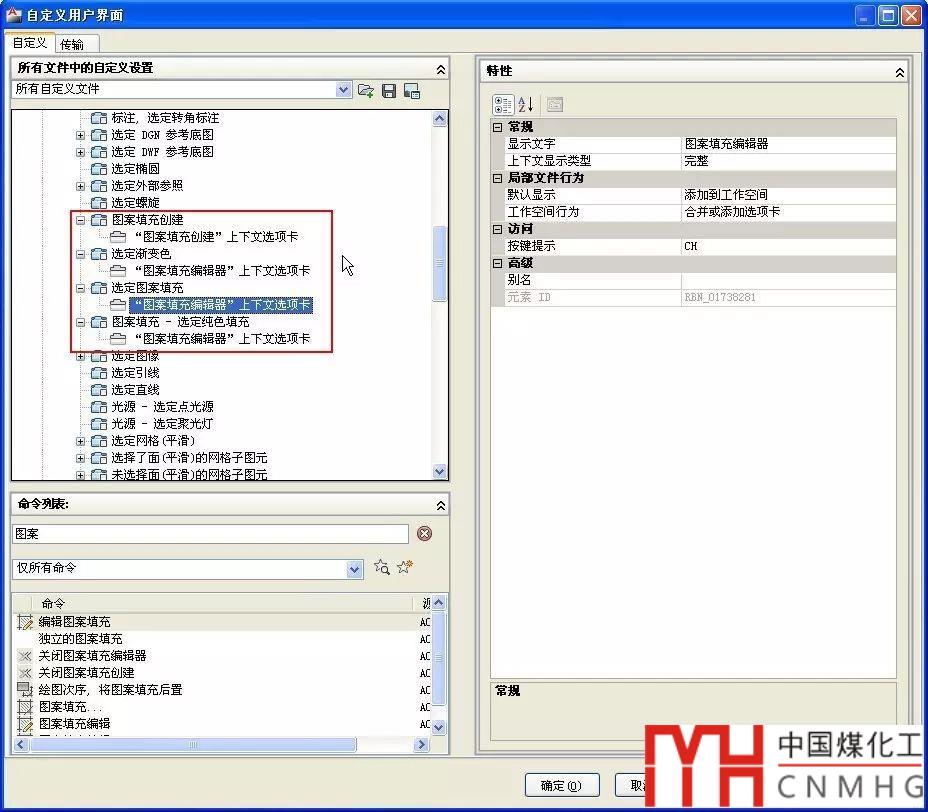Click icon of 图案填充编辑 command
The image size is (928, 812).
coord(25,724)
